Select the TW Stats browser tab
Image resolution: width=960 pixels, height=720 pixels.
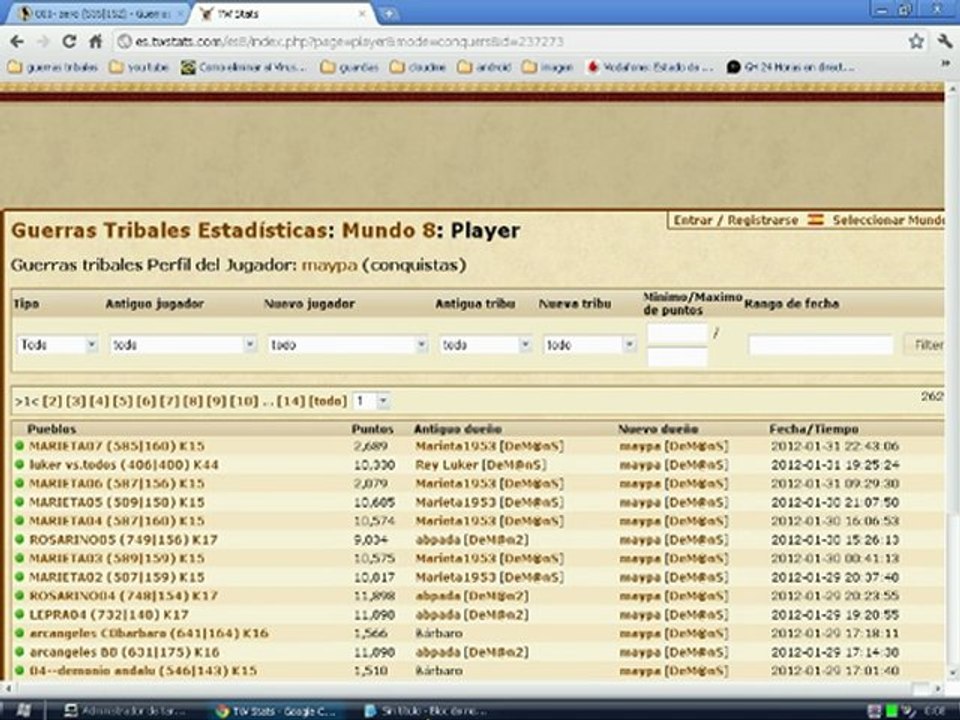282,13
